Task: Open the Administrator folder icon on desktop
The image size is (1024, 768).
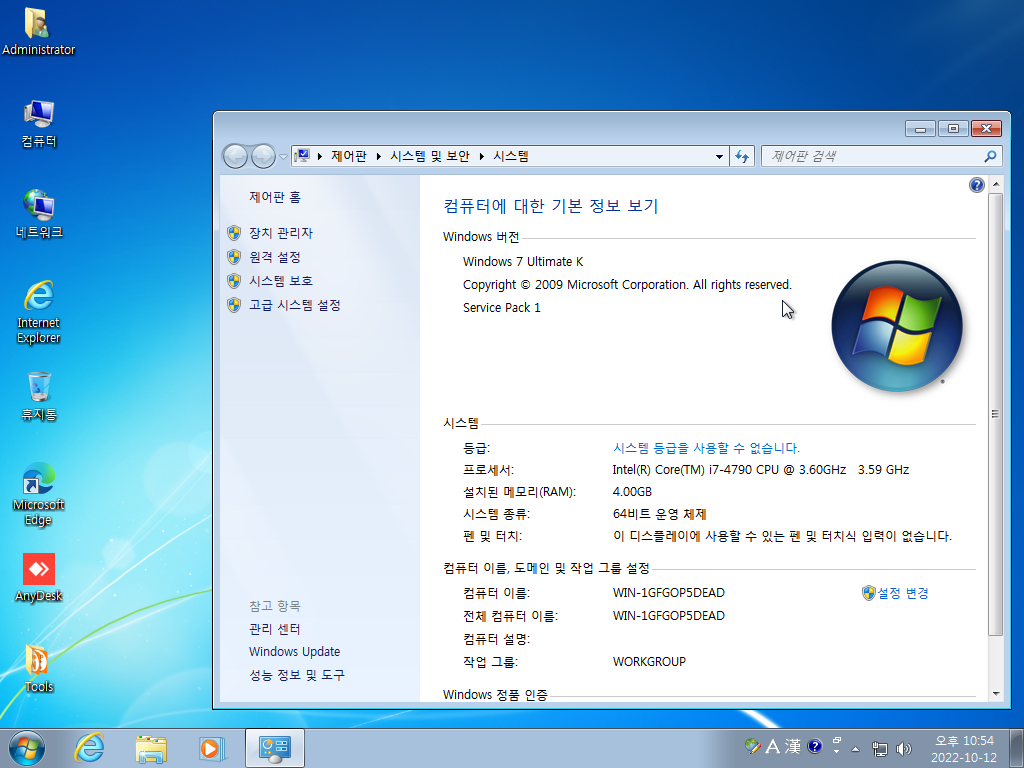Action: [x=38, y=31]
